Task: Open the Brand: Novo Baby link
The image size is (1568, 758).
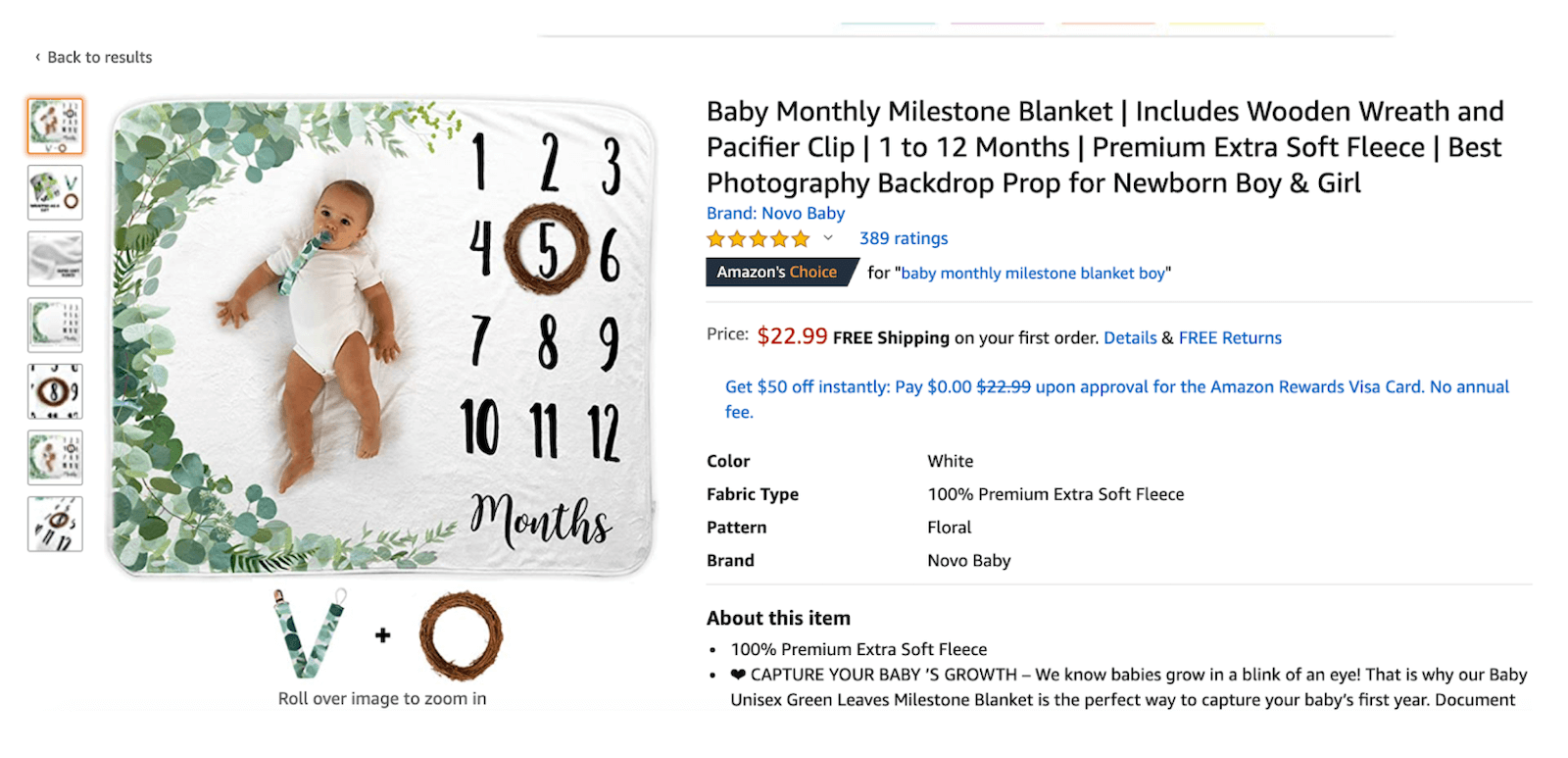Action: tap(775, 213)
